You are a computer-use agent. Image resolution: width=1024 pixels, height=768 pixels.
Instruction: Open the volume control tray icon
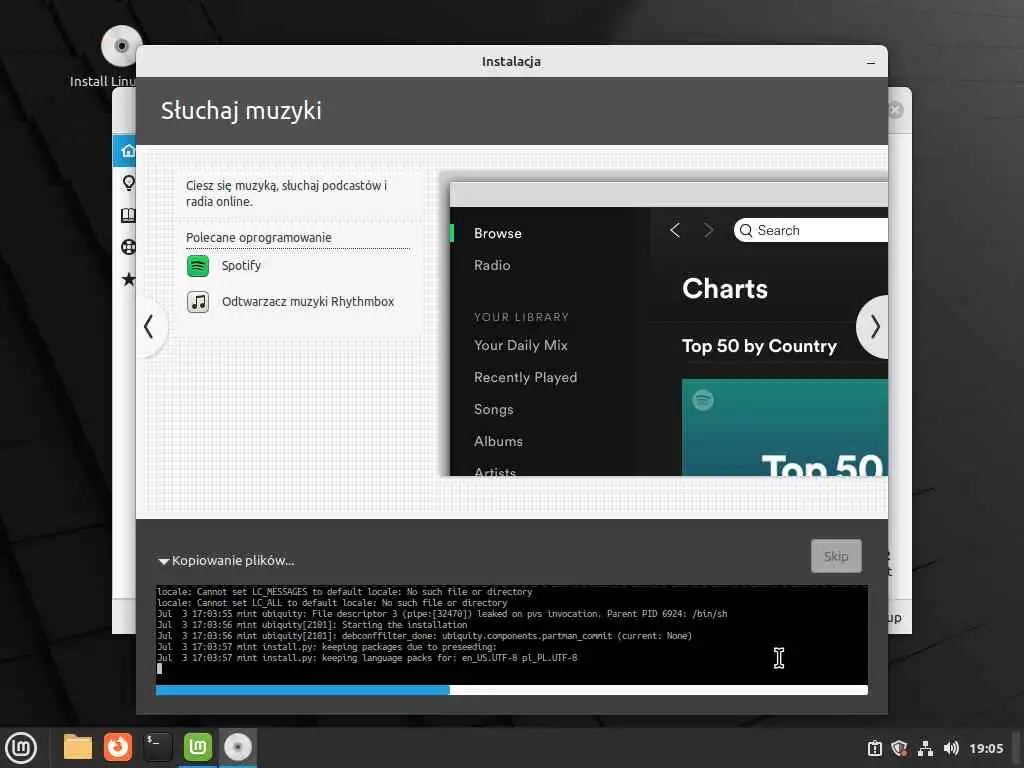951,748
